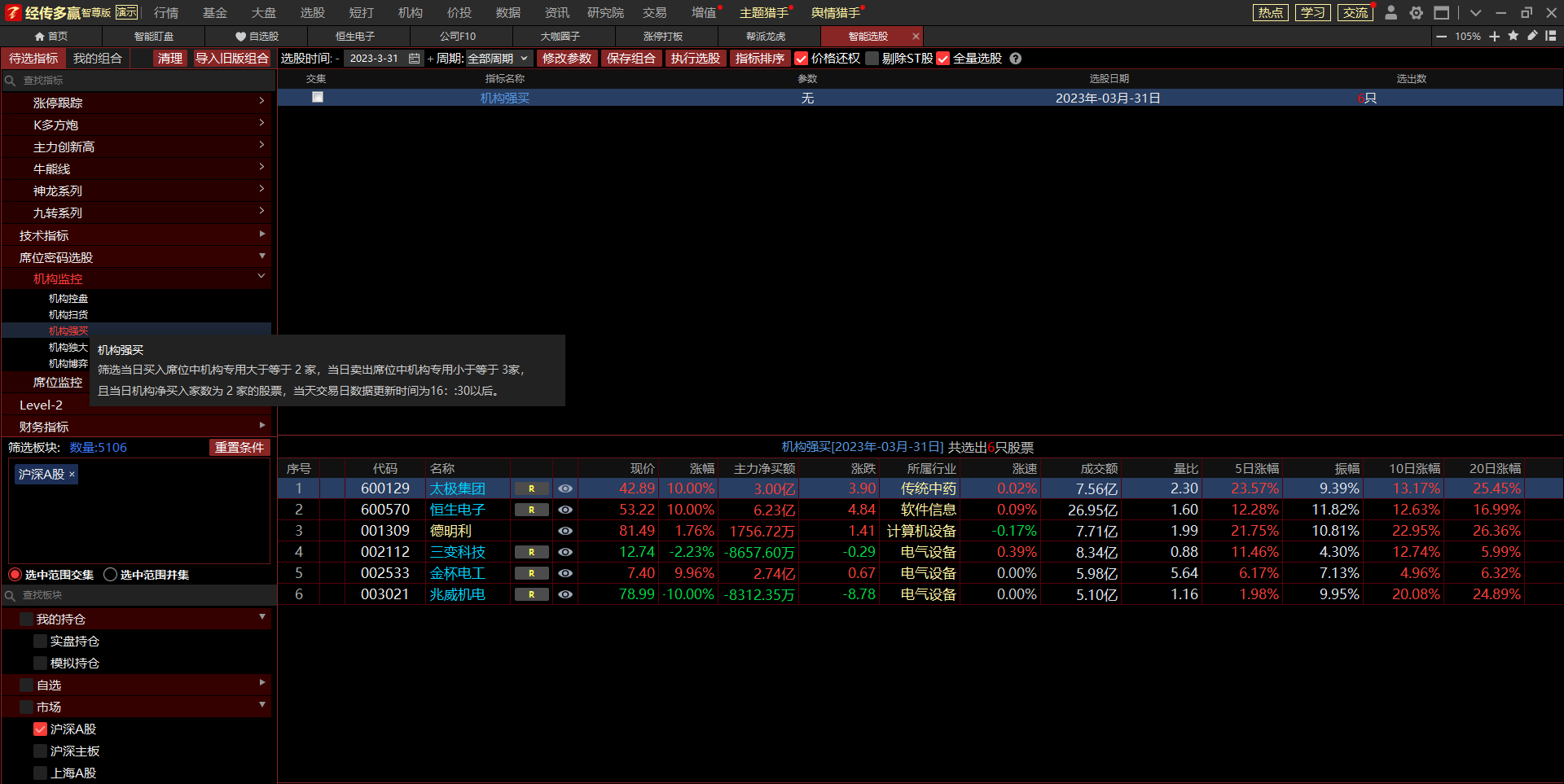Image resolution: width=1564 pixels, height=784 pixels.
Task: Click the R badge for 三变科技
Action: tap(531, 552)
